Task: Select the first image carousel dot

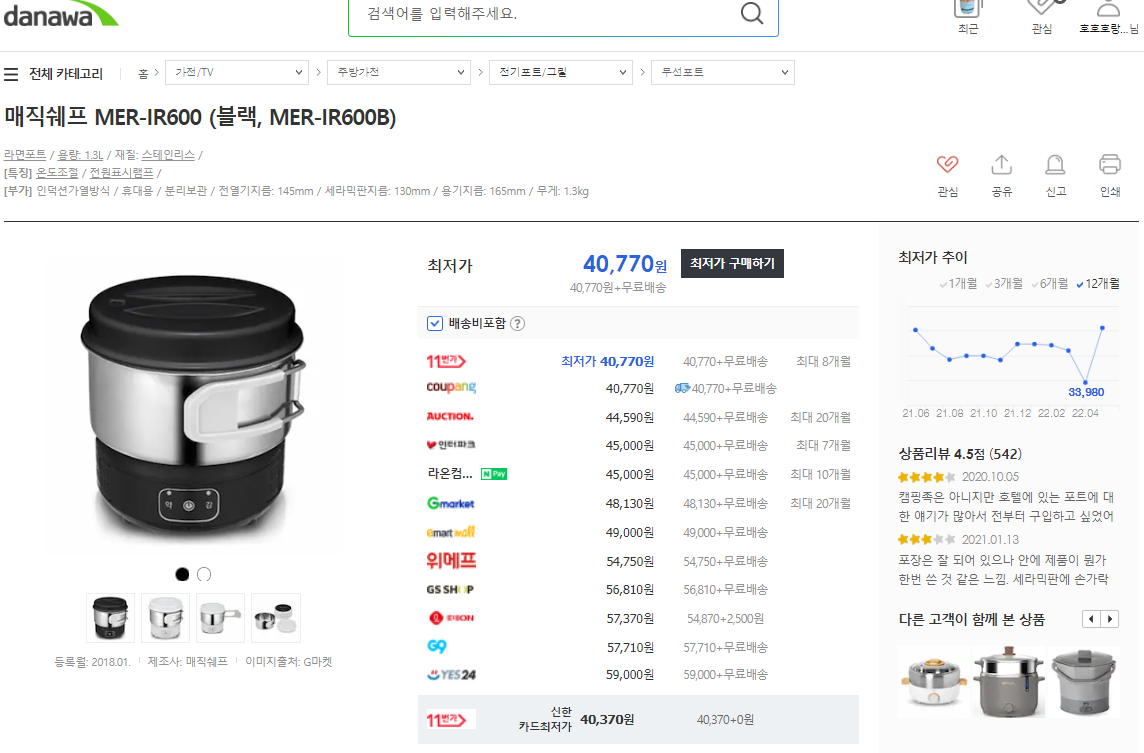Action: pos(182,574)
